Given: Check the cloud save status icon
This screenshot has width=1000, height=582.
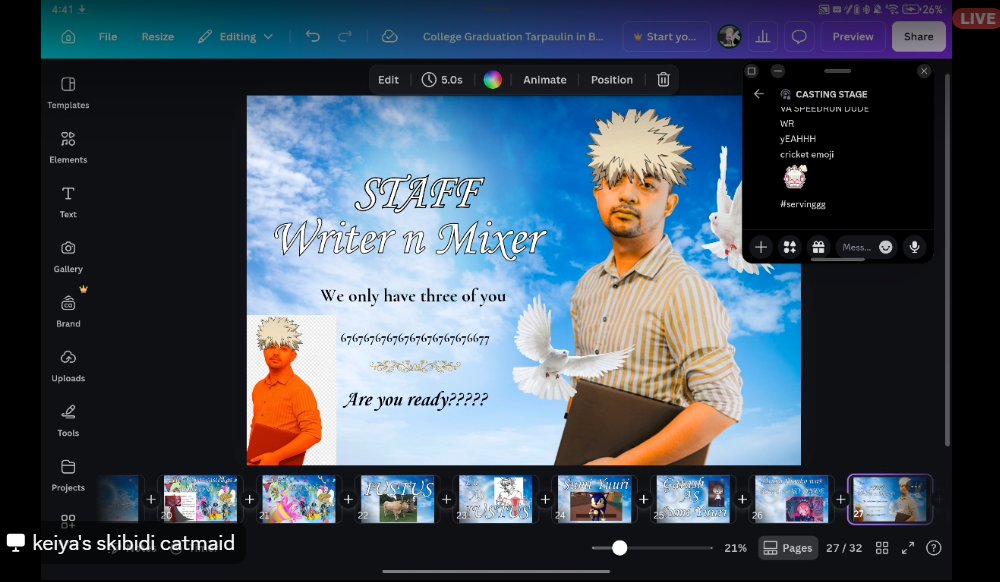Looking at the screenshot, I should (390, 37).
